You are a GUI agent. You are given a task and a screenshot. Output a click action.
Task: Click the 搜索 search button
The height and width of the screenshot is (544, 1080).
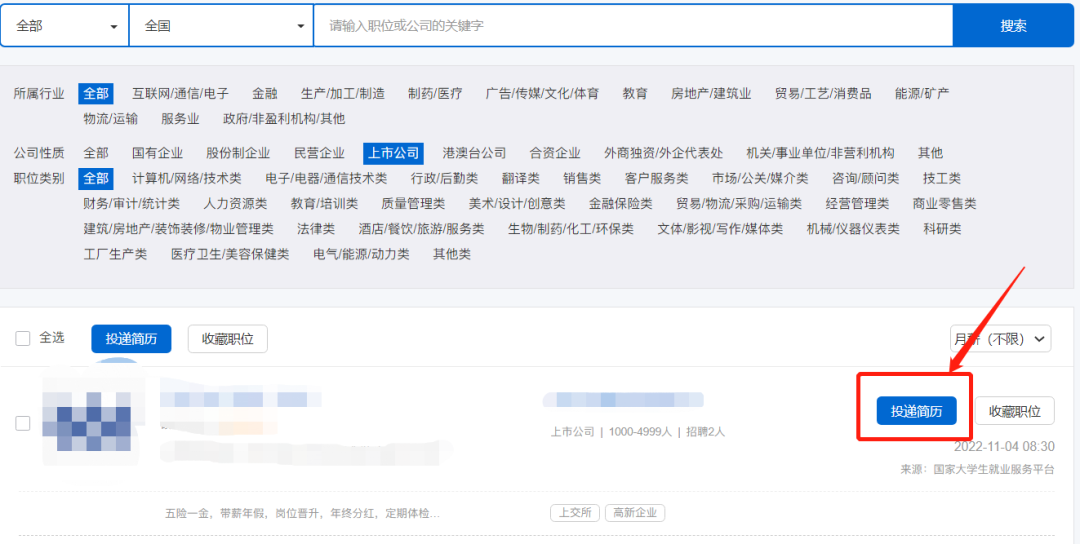[x=1013, y=26]
